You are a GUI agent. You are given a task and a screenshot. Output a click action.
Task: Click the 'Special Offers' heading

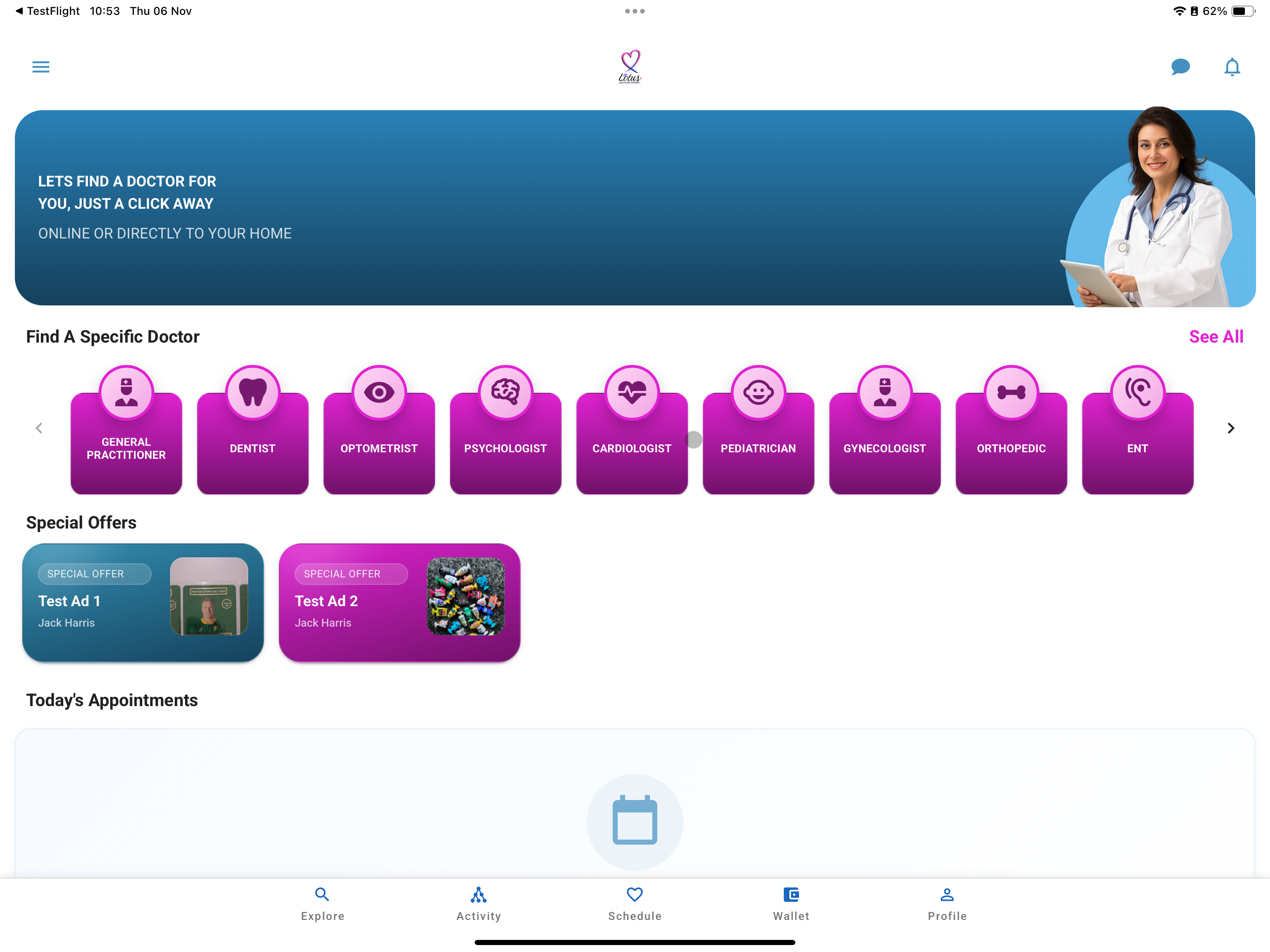81,523
